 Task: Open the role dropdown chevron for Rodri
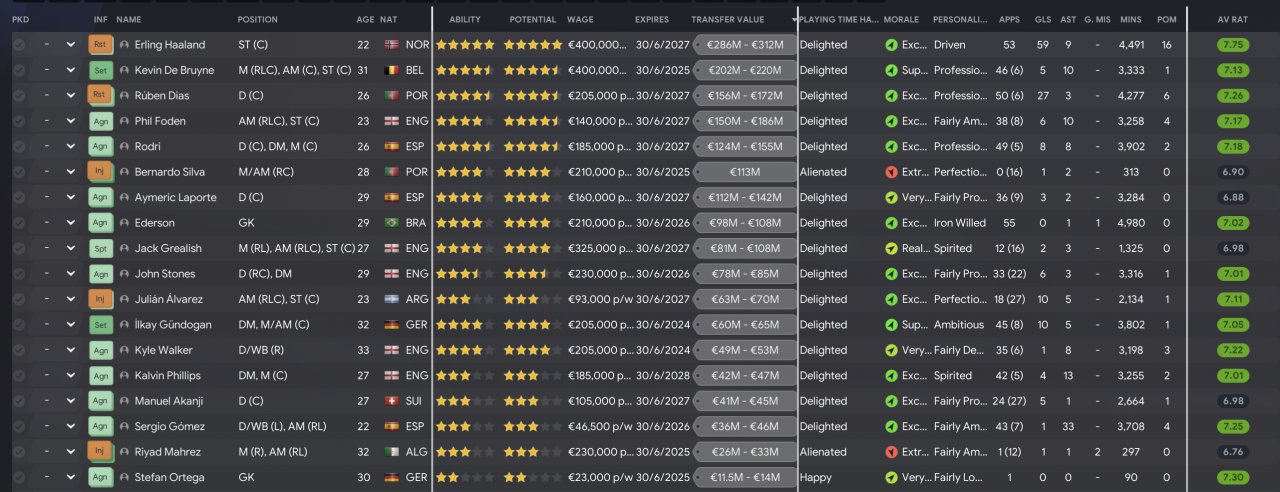point(70,147)
